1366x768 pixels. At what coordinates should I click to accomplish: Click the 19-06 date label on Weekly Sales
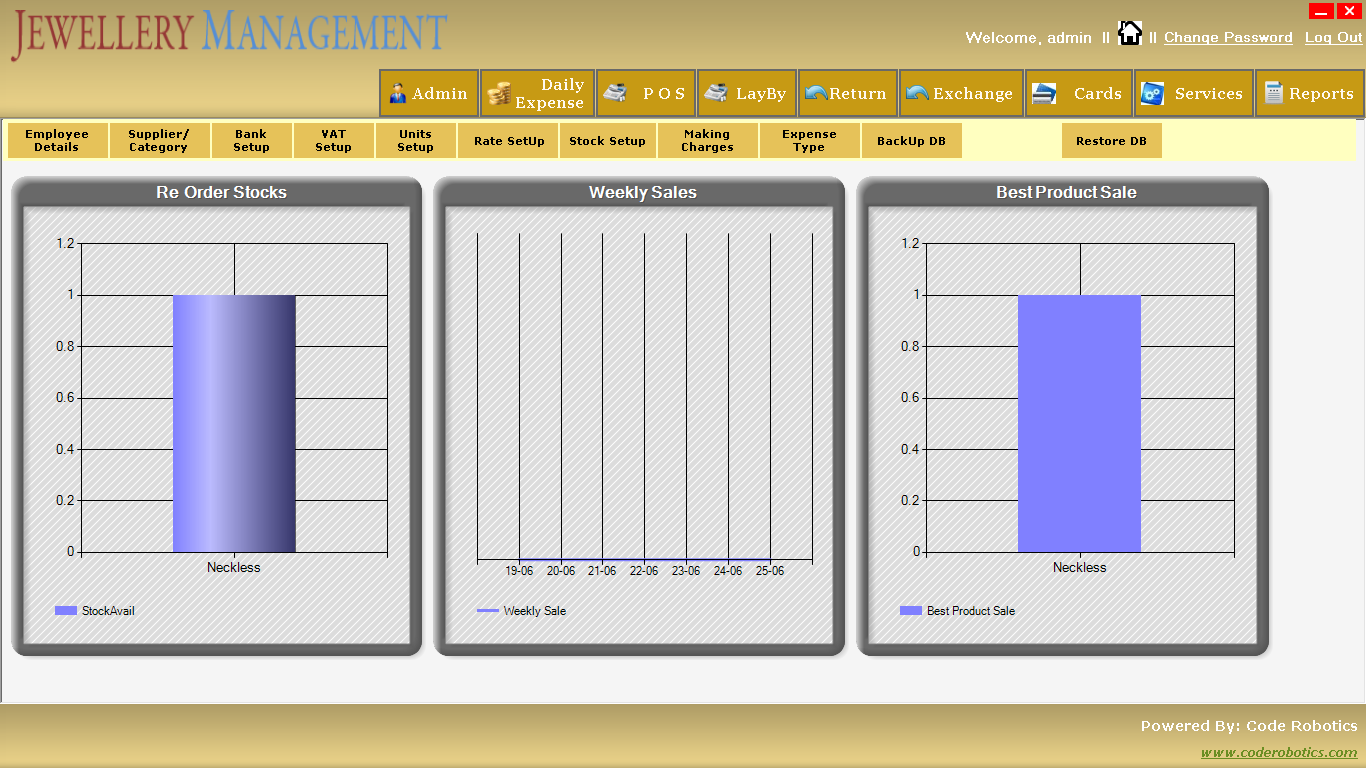519,571
